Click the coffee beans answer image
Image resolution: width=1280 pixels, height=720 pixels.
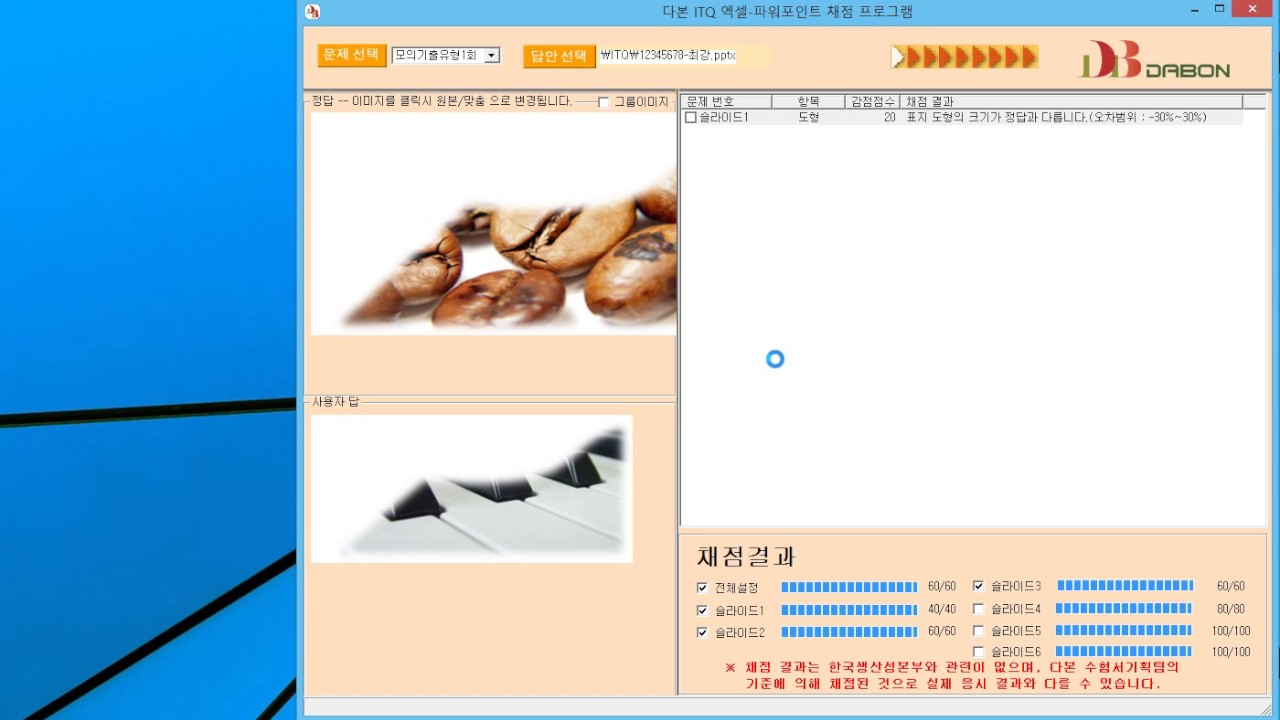(494, 223)
